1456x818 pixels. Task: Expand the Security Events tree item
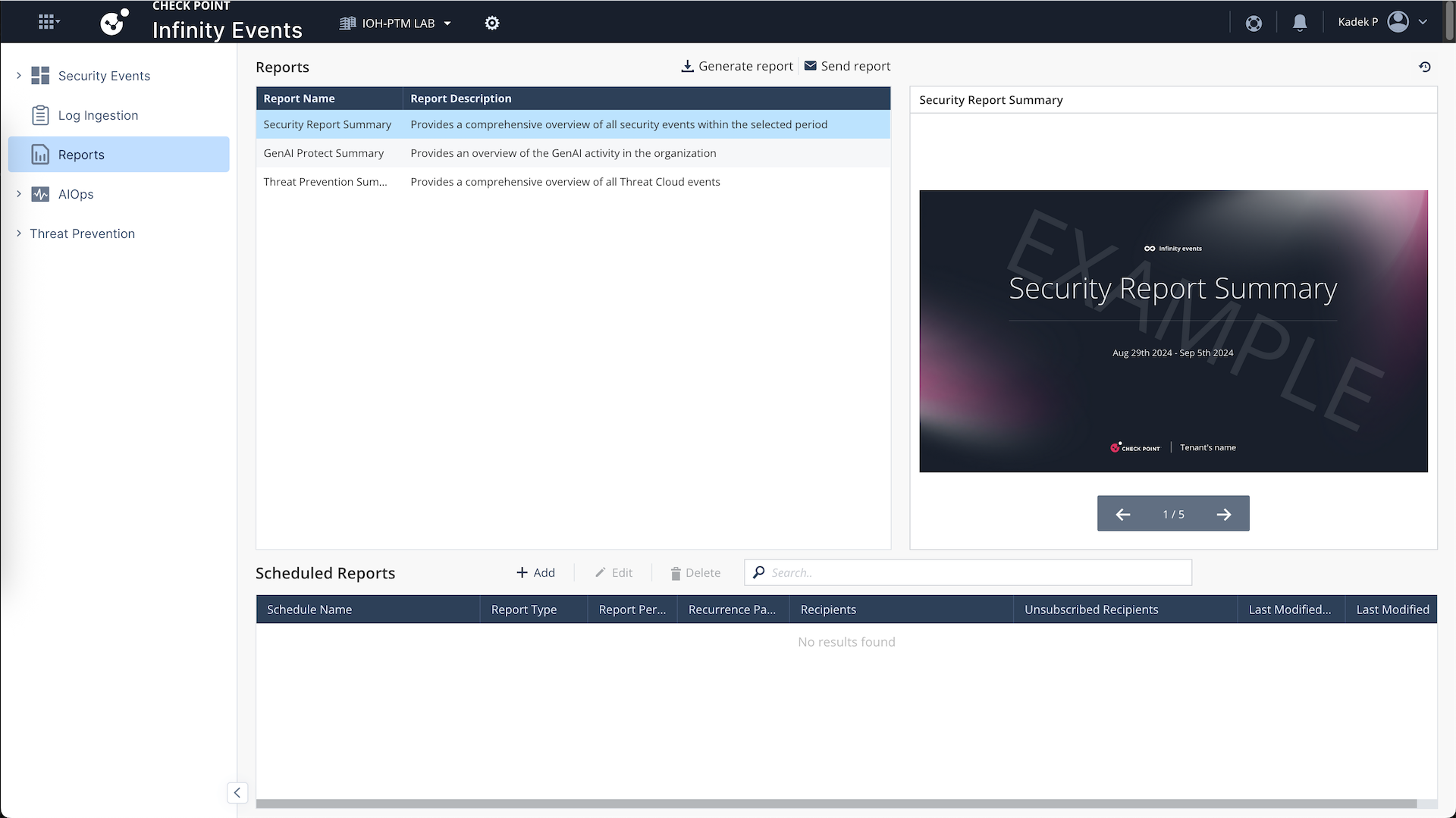19,76
